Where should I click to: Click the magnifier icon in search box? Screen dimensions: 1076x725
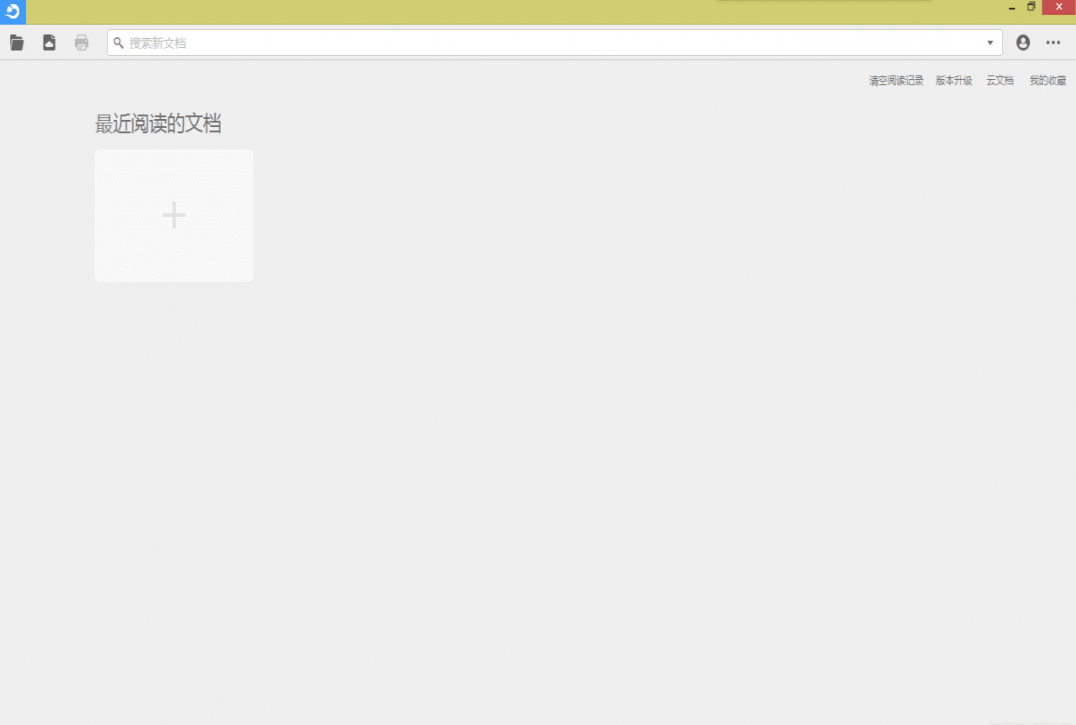119,43
